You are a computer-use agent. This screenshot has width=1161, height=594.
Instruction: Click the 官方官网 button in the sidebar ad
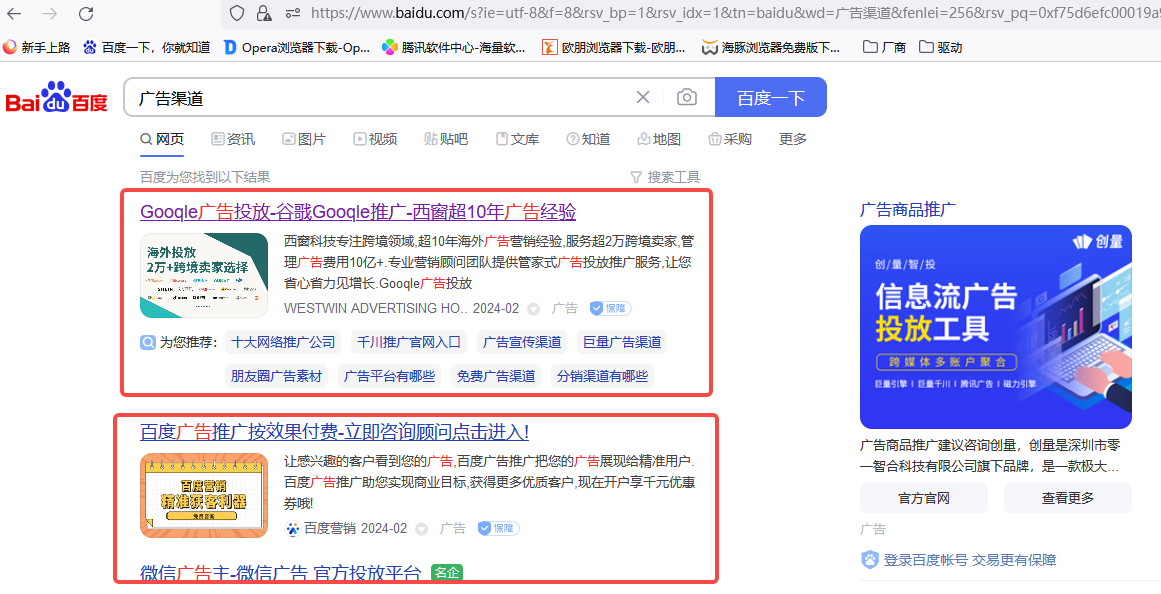click(923, 497)
